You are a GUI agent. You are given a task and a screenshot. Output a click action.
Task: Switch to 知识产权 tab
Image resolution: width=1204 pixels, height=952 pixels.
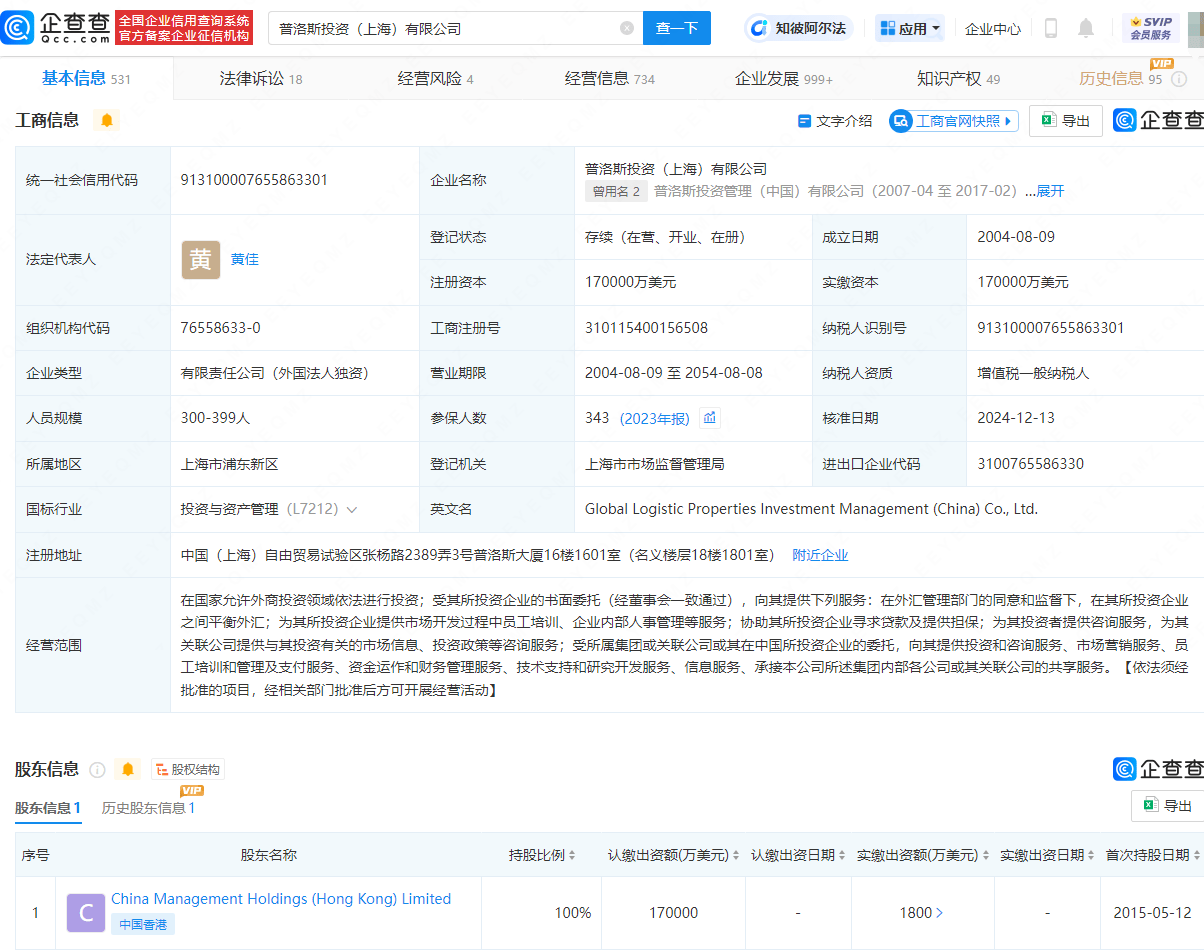click(x=958, y=79)
